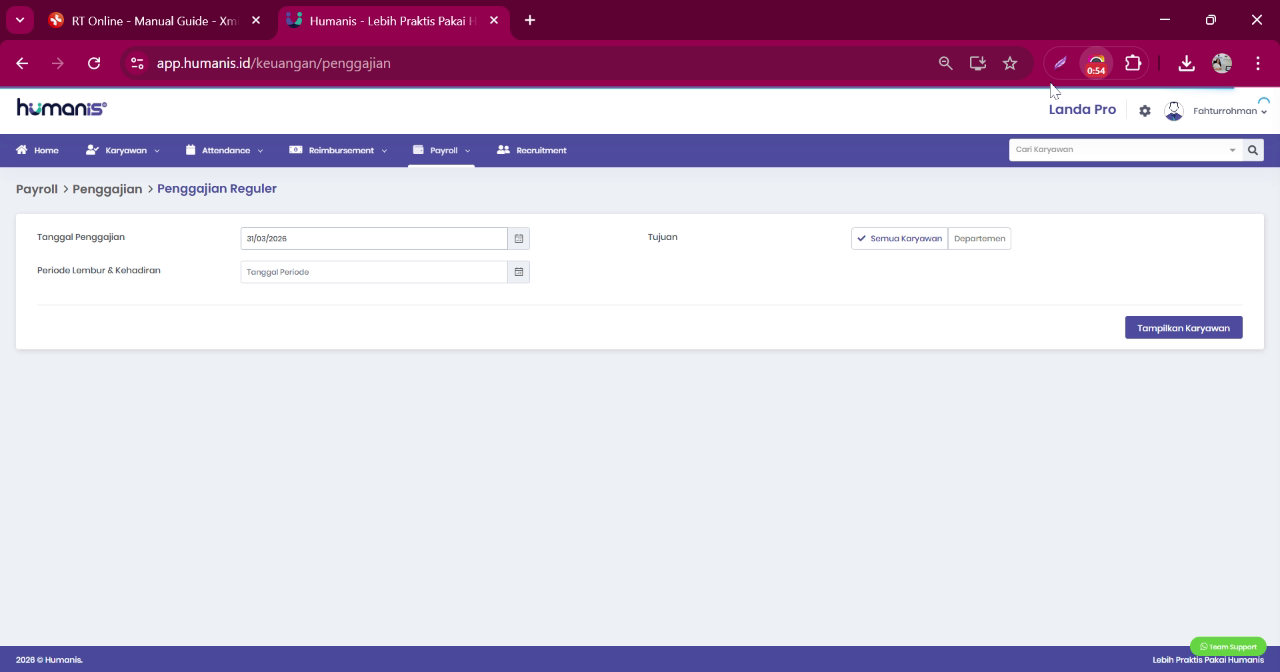Image resolution: width=1280 pixels, height=672 pixels.
Task: Go to Home menu
Action: coord(37,151)
